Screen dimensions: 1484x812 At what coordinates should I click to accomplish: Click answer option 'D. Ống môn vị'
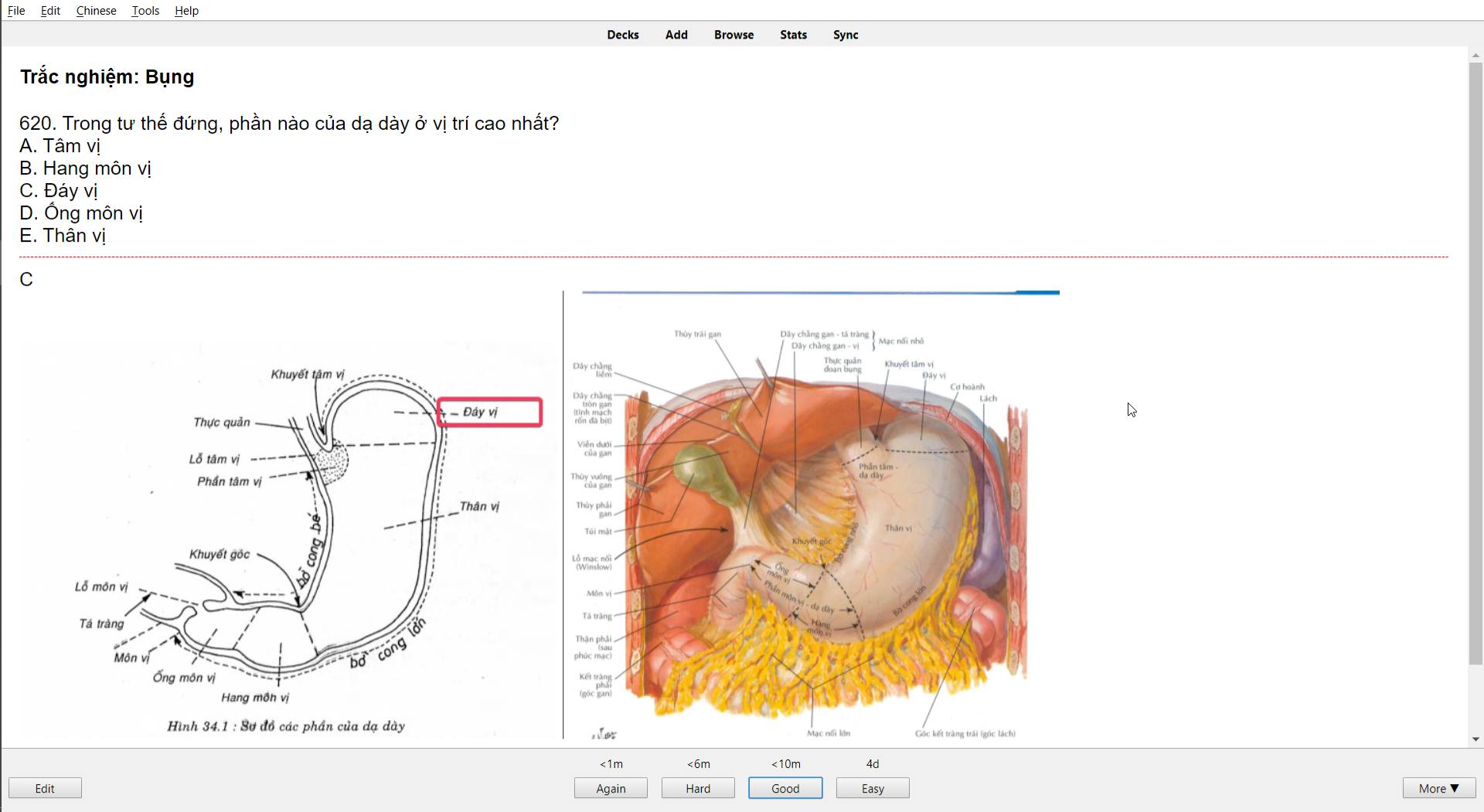(x=81, y=213)
